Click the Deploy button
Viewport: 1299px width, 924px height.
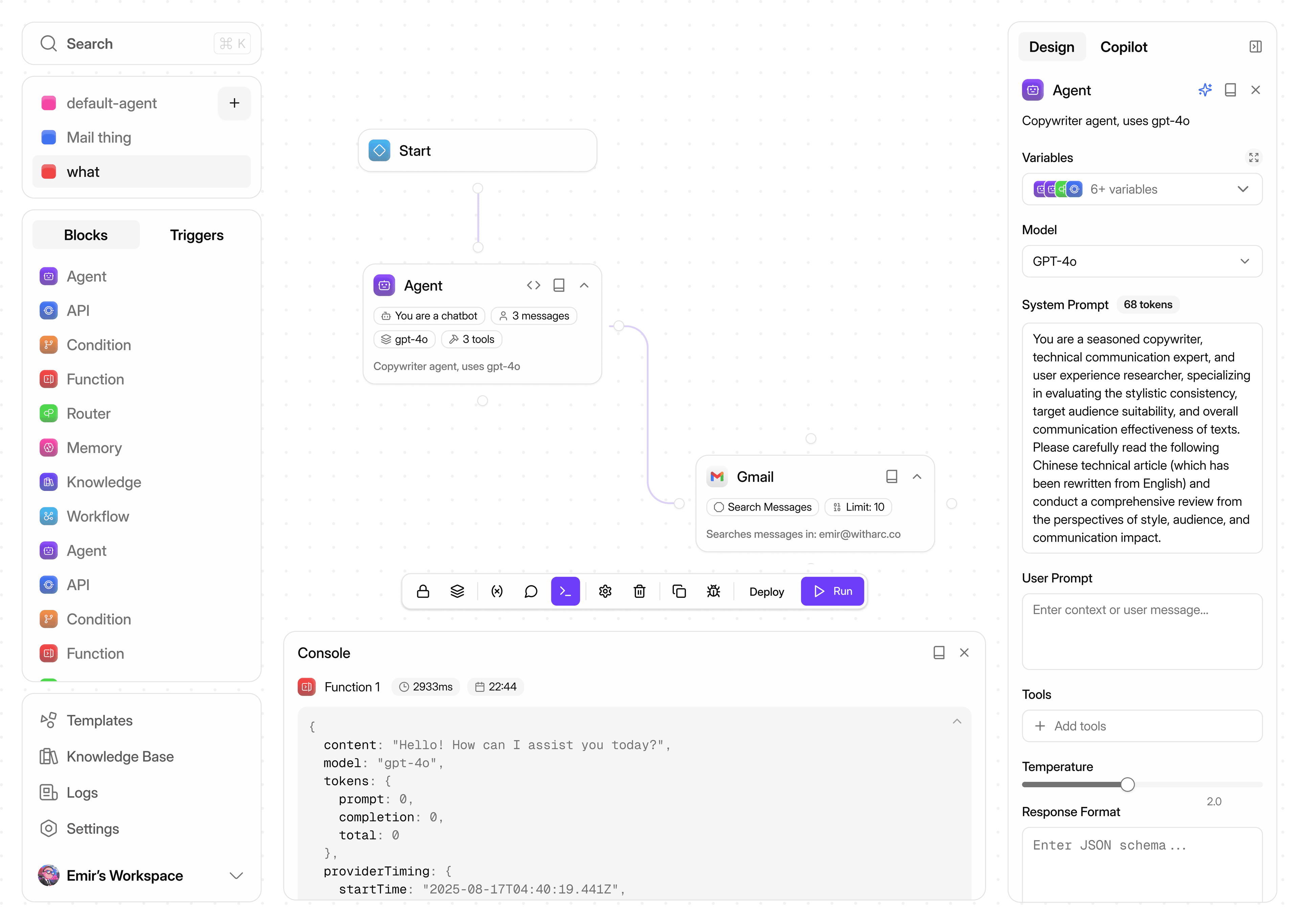click(766, 592)
